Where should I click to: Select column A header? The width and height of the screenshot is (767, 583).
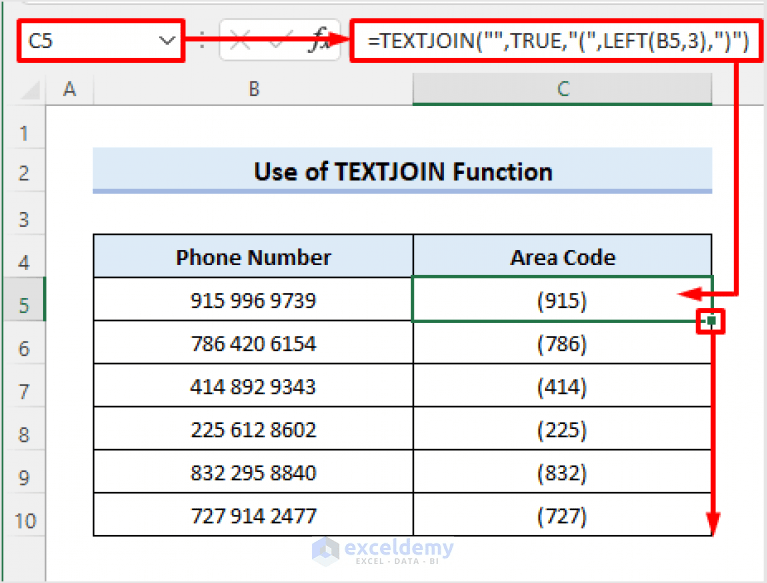point(69,89)
